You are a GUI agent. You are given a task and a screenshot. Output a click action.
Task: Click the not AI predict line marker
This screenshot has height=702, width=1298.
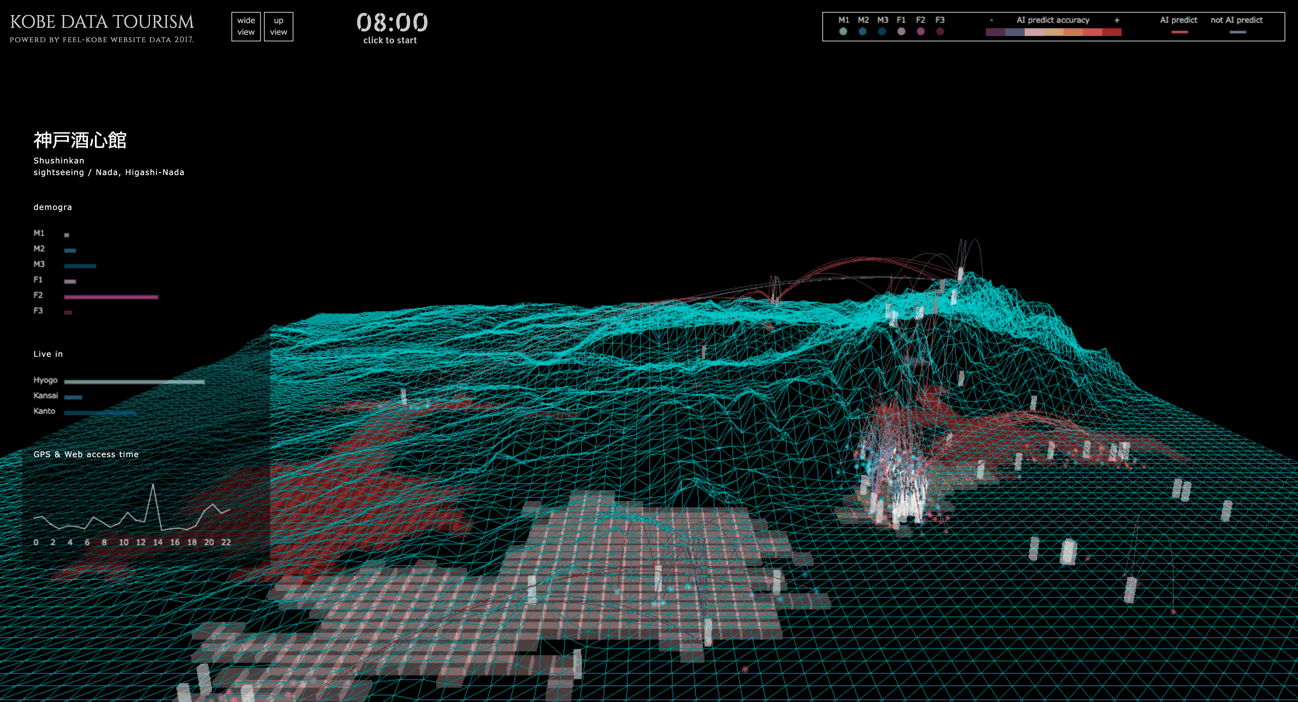click(1237, 32)
